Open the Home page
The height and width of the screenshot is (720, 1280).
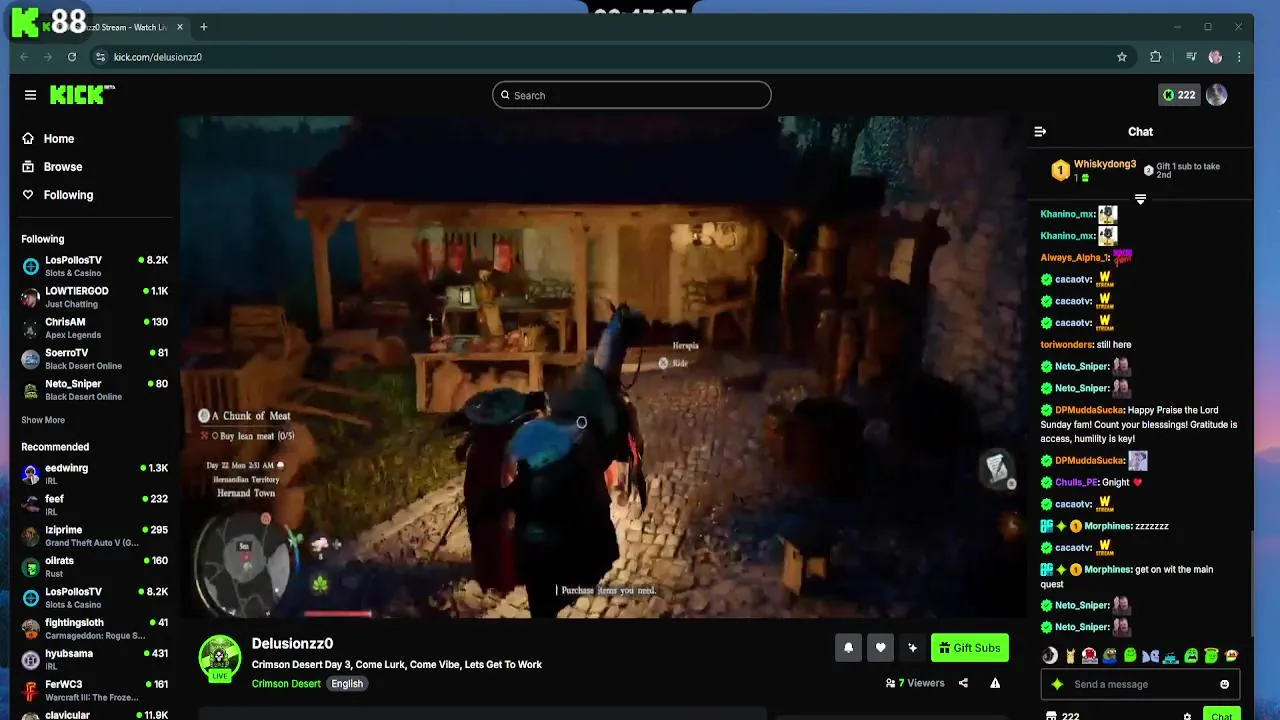point(48,139)
